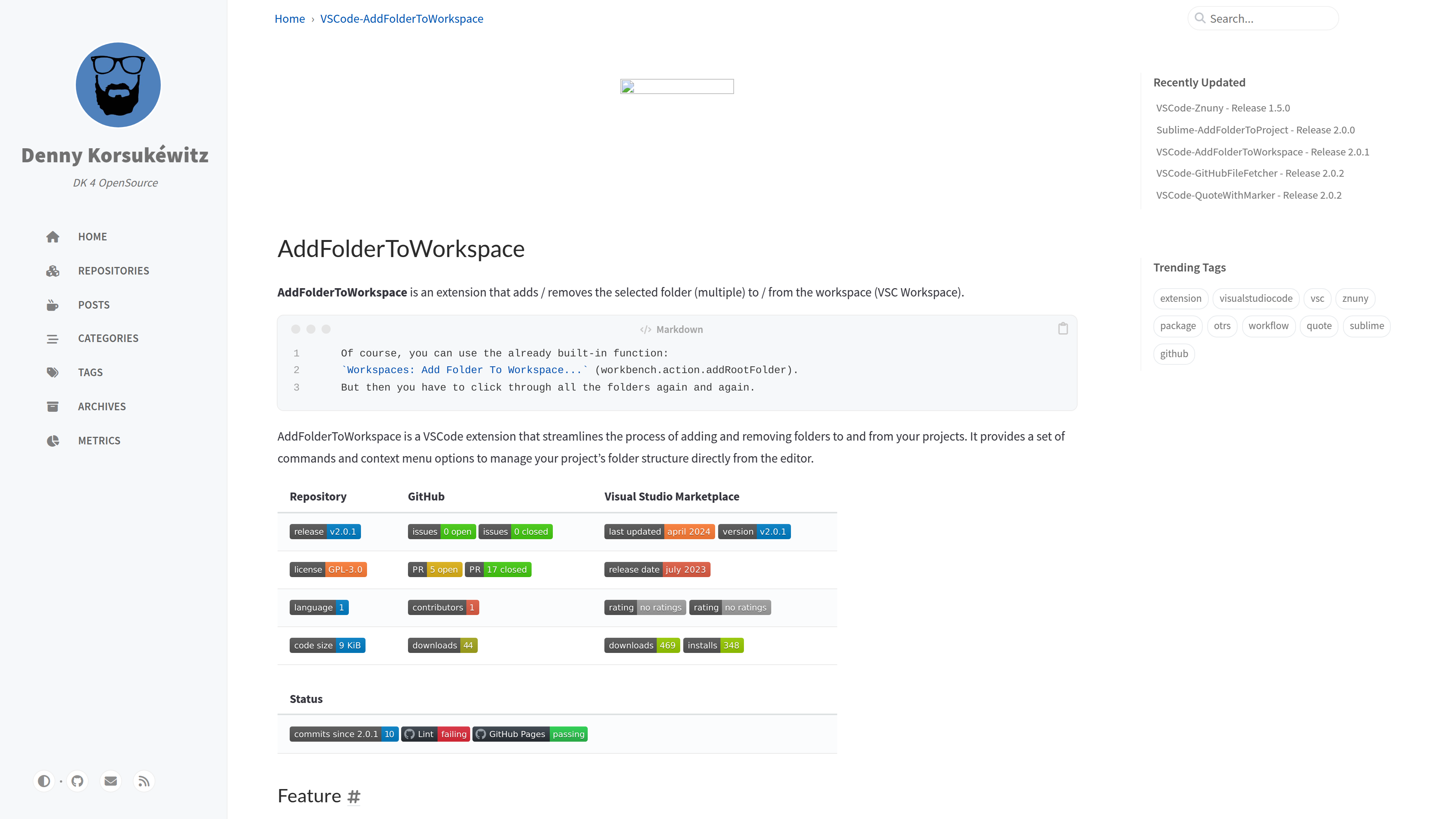Click the version v2.0.1 marketplace badge
Image resolution: width=1456 pixels, height=819 pixels.
pos(754,532)
